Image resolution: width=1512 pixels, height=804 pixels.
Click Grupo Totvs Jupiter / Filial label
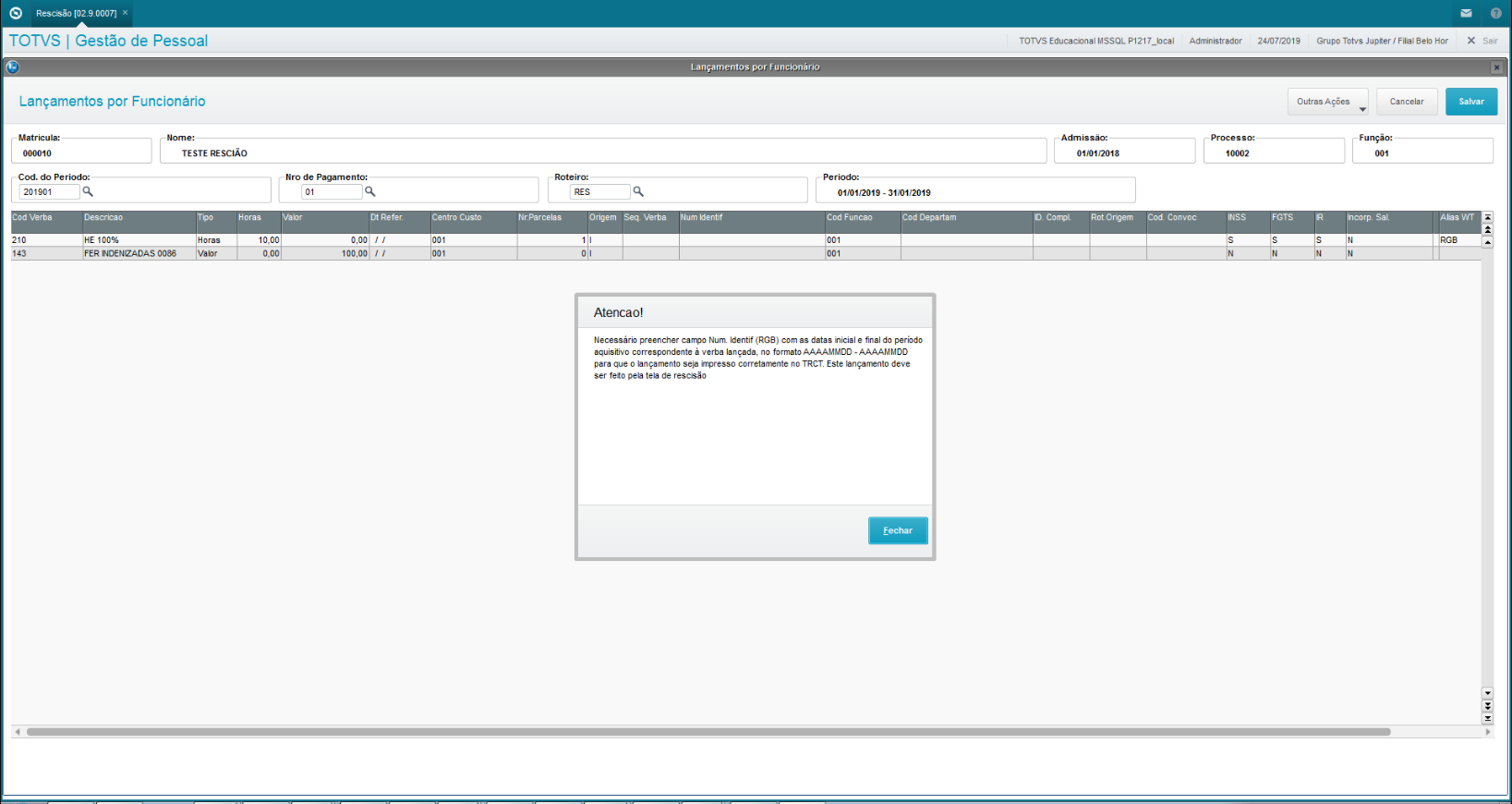click(1382, 41)
